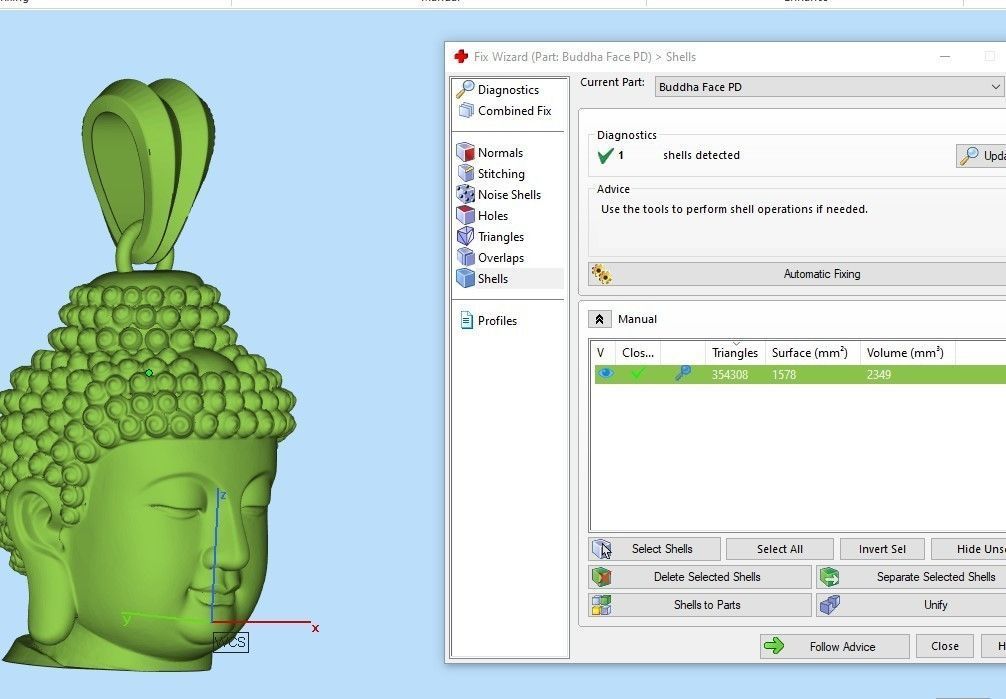Click the Shells to Parts icon
This screenshot has width=1006, height=699.
pos(601,605)
